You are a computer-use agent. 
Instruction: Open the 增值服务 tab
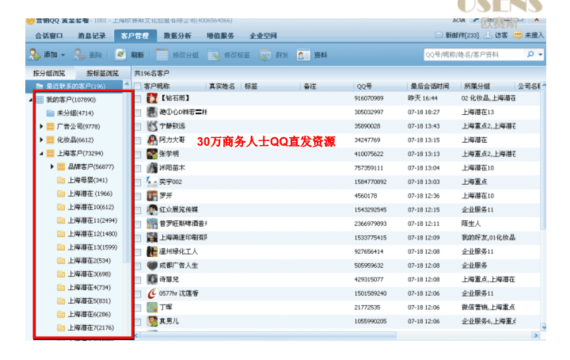pos(220,36)
